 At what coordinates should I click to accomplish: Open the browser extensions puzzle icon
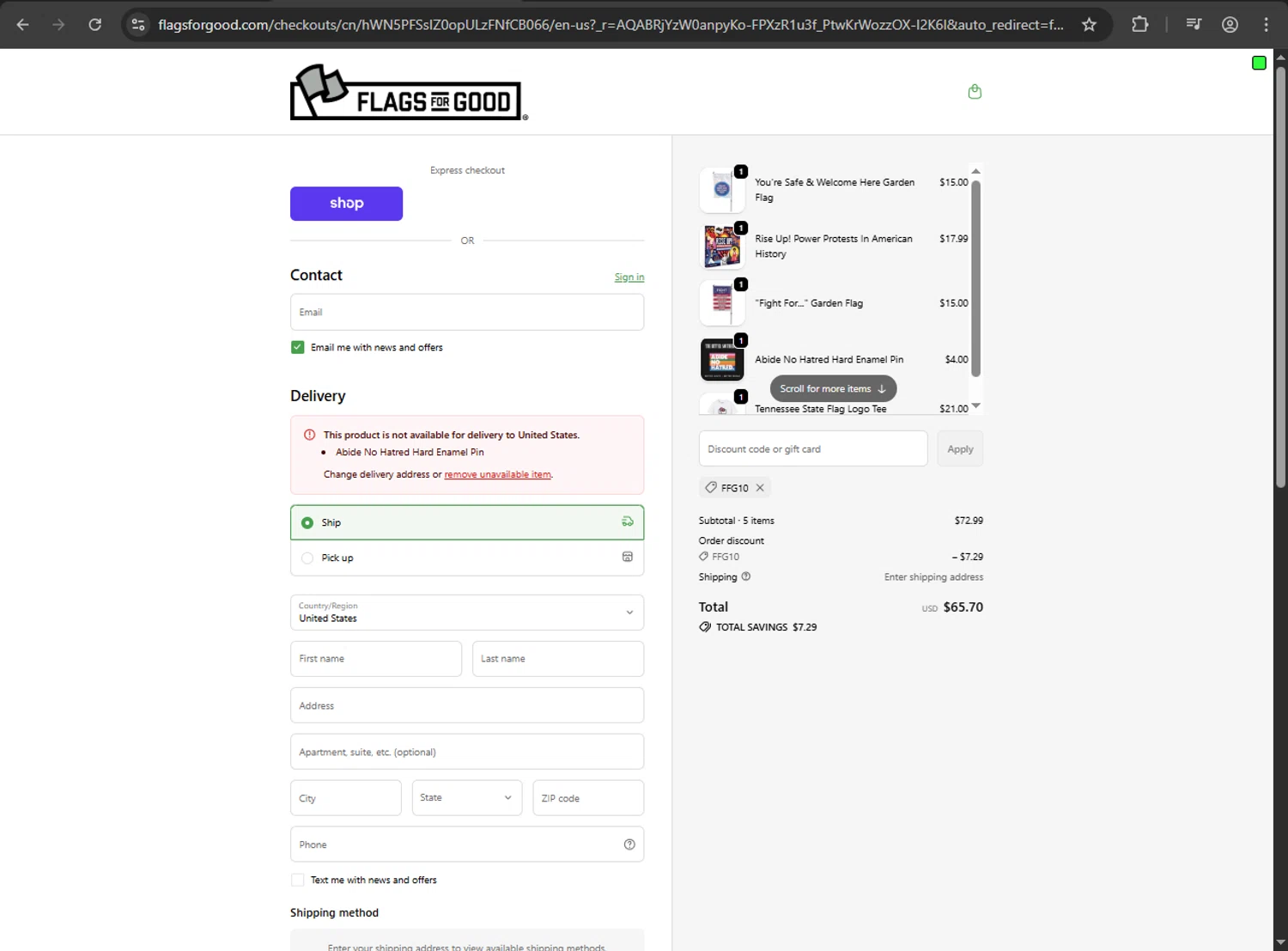tap(1139, 25)
